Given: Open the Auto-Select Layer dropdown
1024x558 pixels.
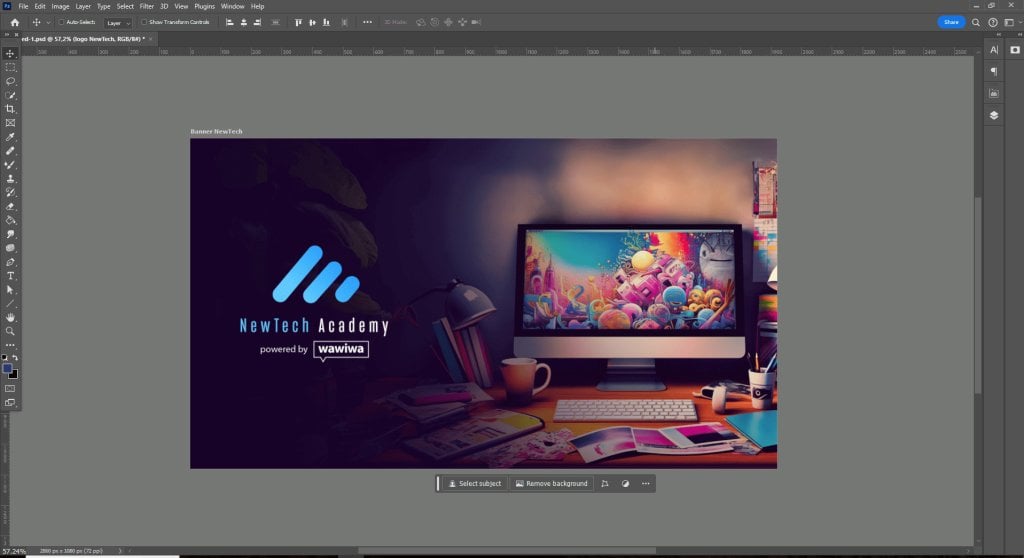Looking at the screenshot, I should click(118, 23).
